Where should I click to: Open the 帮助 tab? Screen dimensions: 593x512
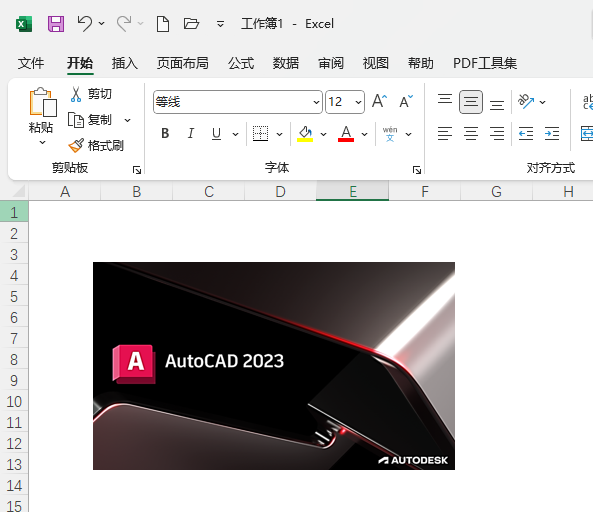point(421,63)
